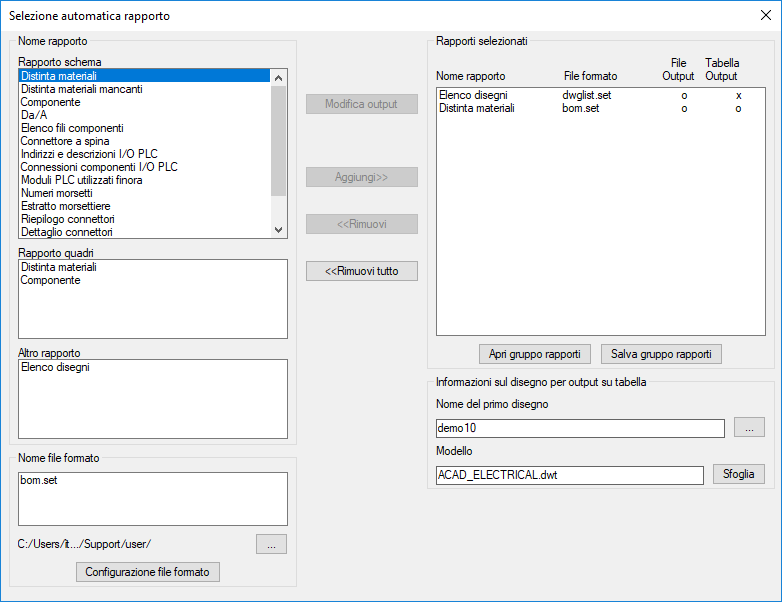
Task: Click the Modello template field
Action: pyautogui.click(x=569, y=475)
